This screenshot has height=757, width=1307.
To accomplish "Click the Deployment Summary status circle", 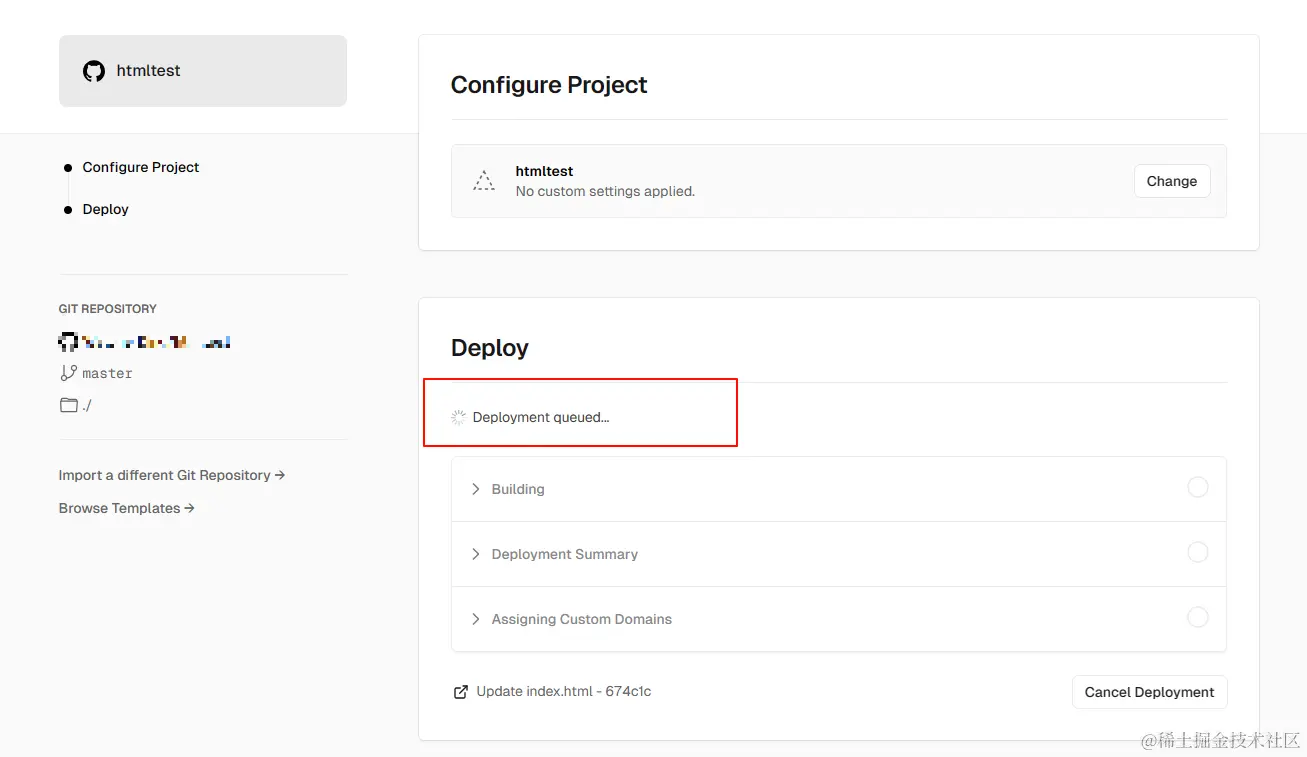I will (1197, 553).
